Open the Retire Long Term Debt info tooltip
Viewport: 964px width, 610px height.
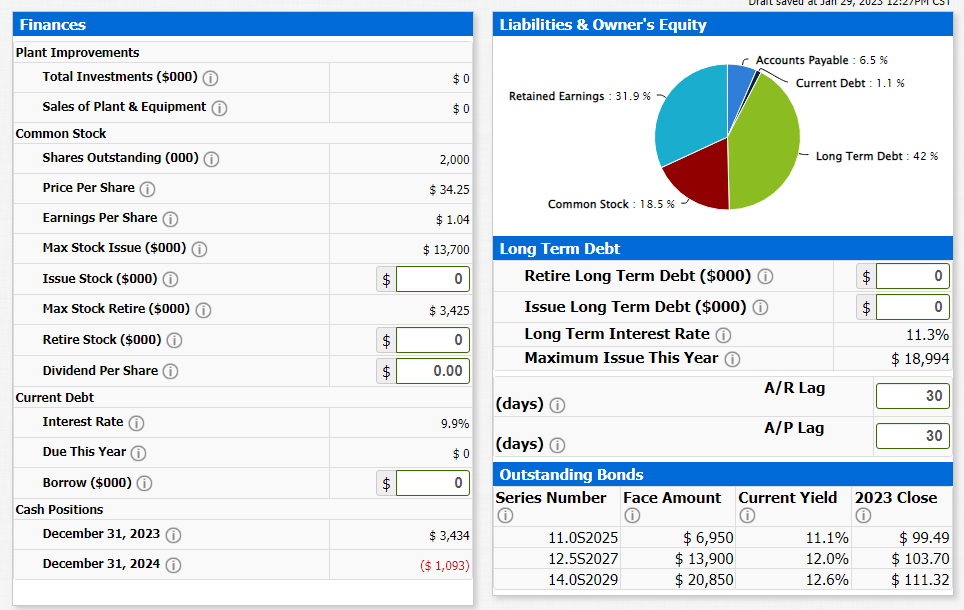coord(764,275)
